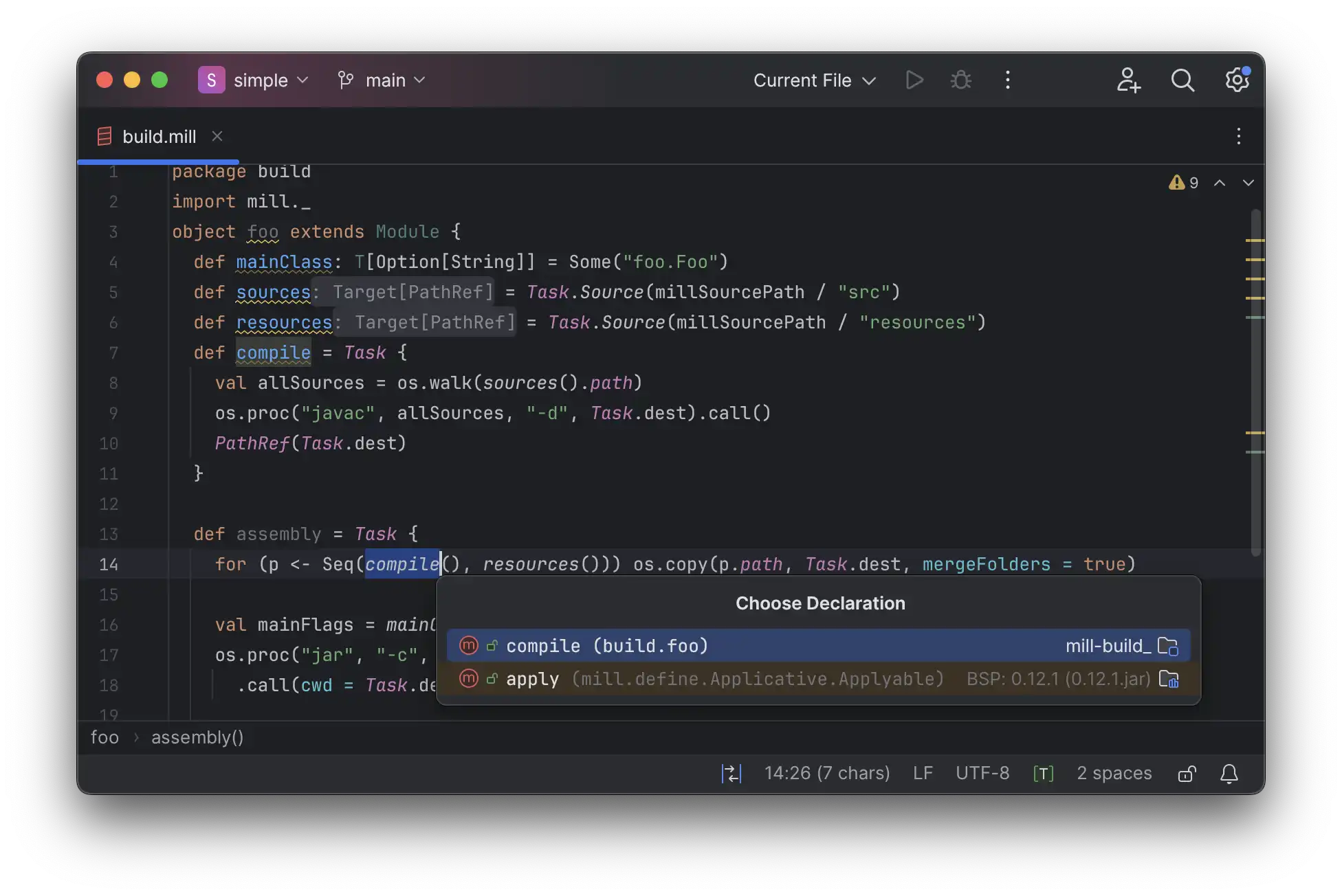Click line number 7 in gutter
This screenshot has width=1342, height=896.
(113, 352)
